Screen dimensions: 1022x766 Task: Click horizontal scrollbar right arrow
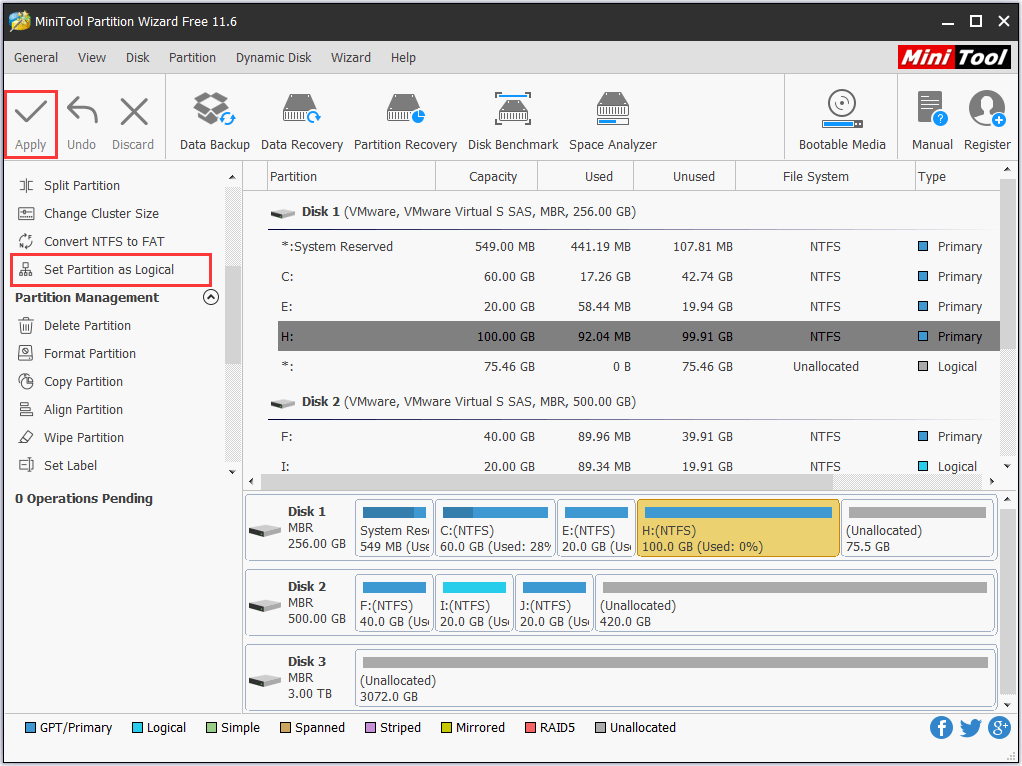[991, 482]
